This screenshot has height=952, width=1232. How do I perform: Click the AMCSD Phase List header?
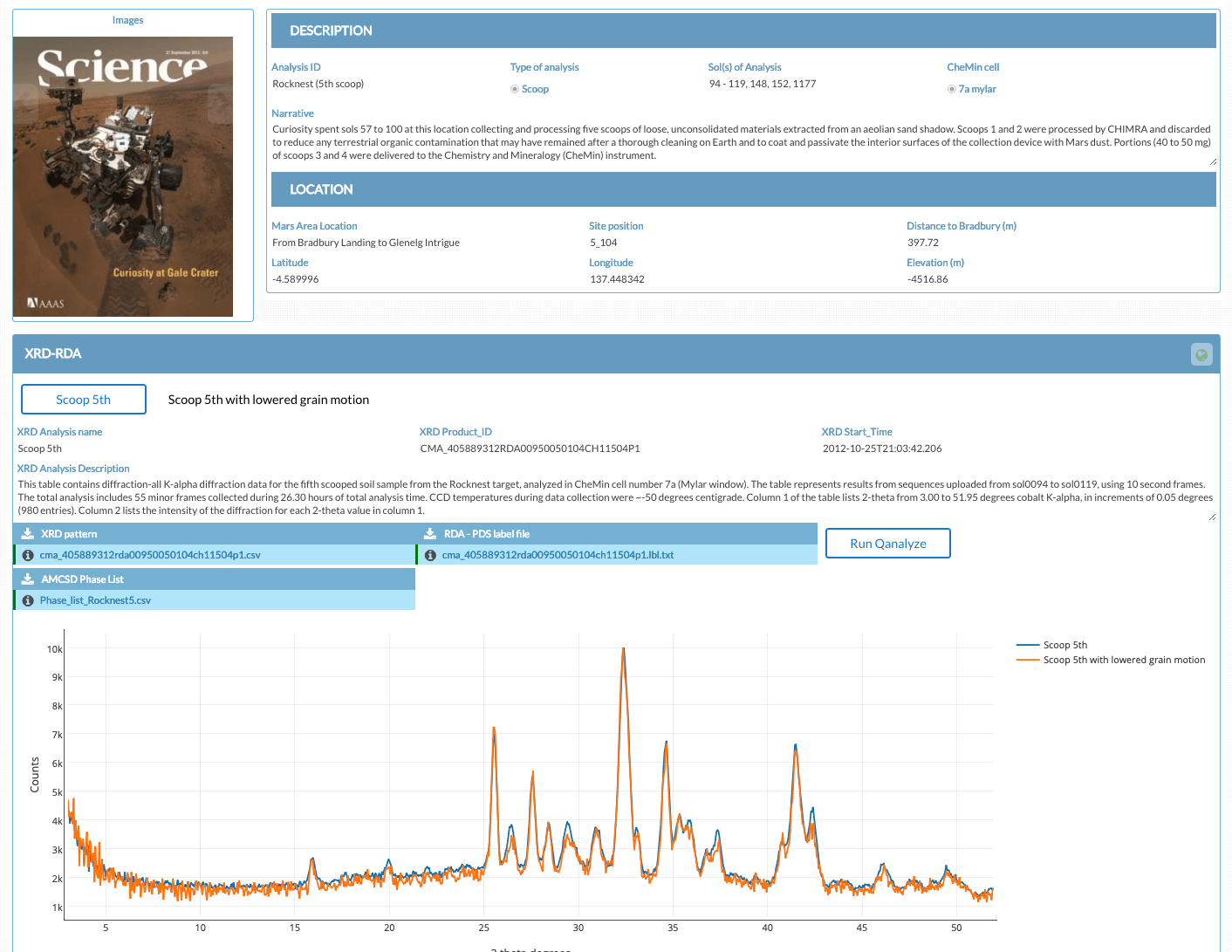214,579
